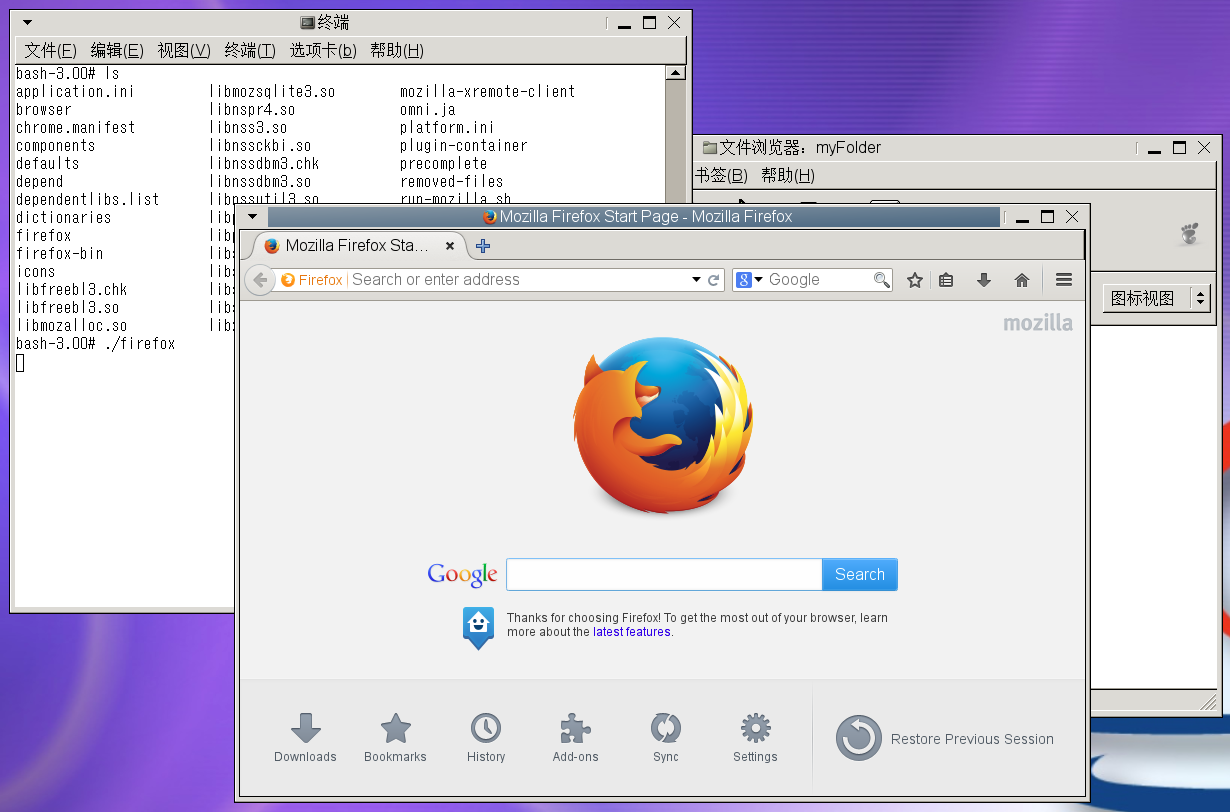Click the Firefox back arrow button
The height and width of the screenshot is (812, 1230).
[260, 280]
